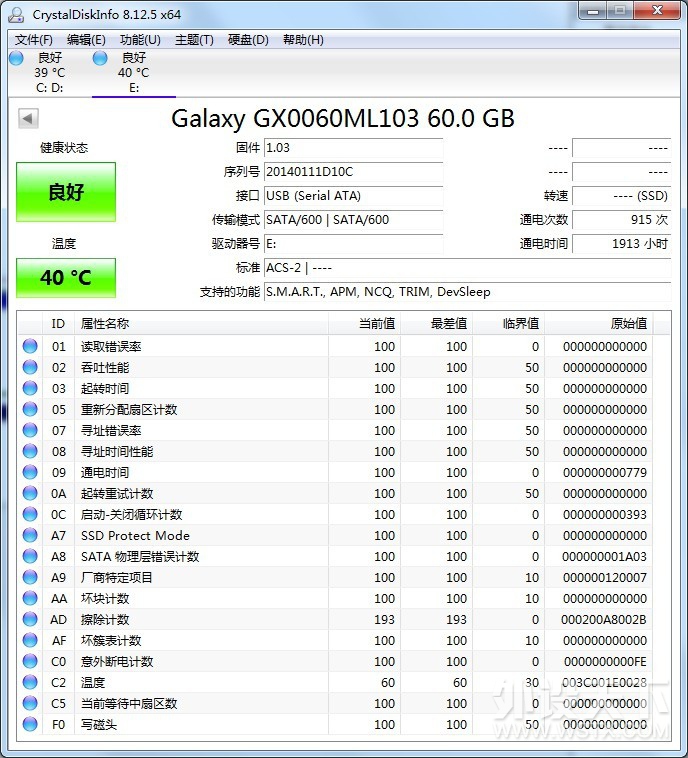Open the 功能(U) menu
688x758 pixels.
140,40
